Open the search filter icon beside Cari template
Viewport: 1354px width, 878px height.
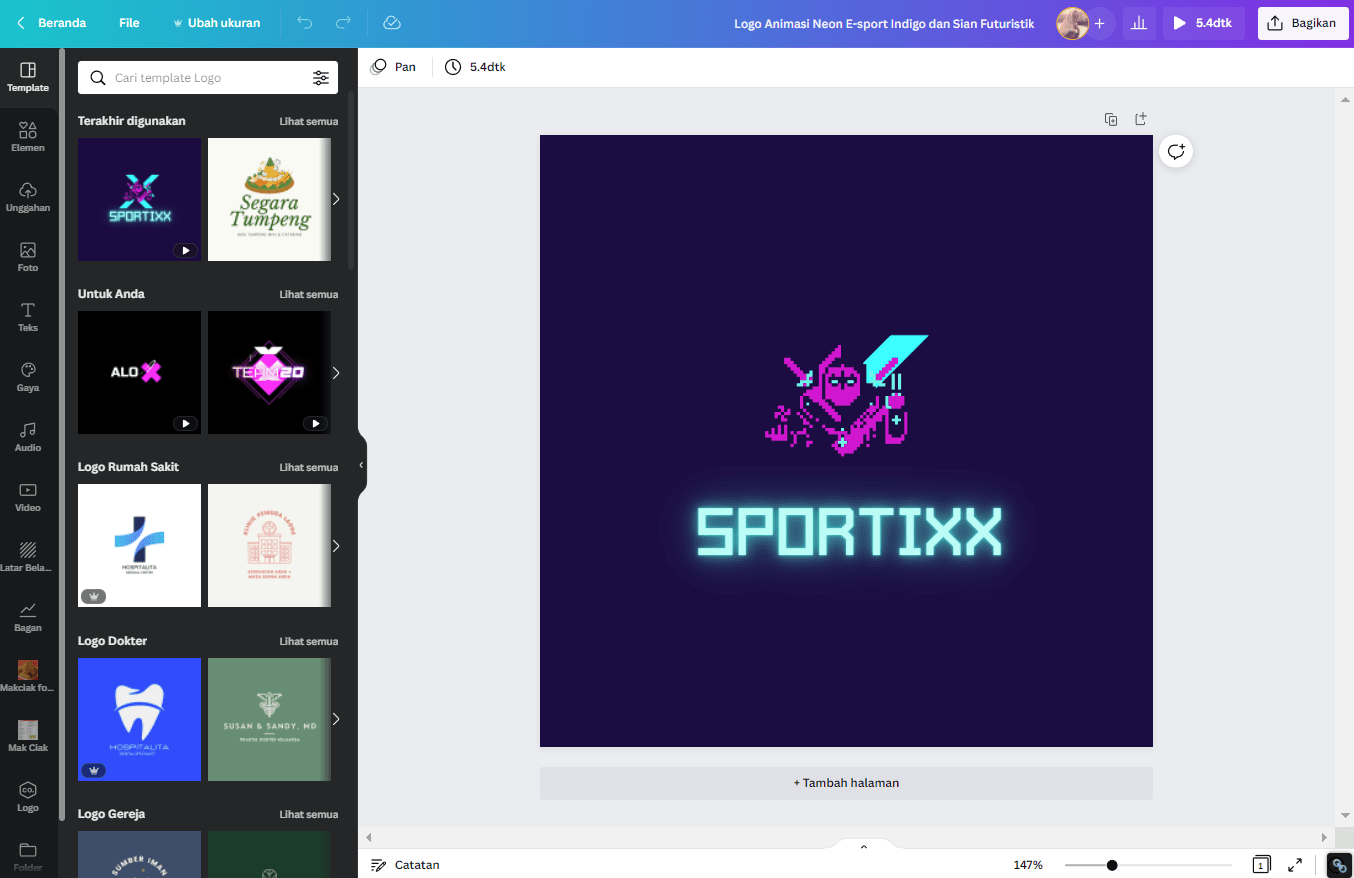tap(321, 77)
